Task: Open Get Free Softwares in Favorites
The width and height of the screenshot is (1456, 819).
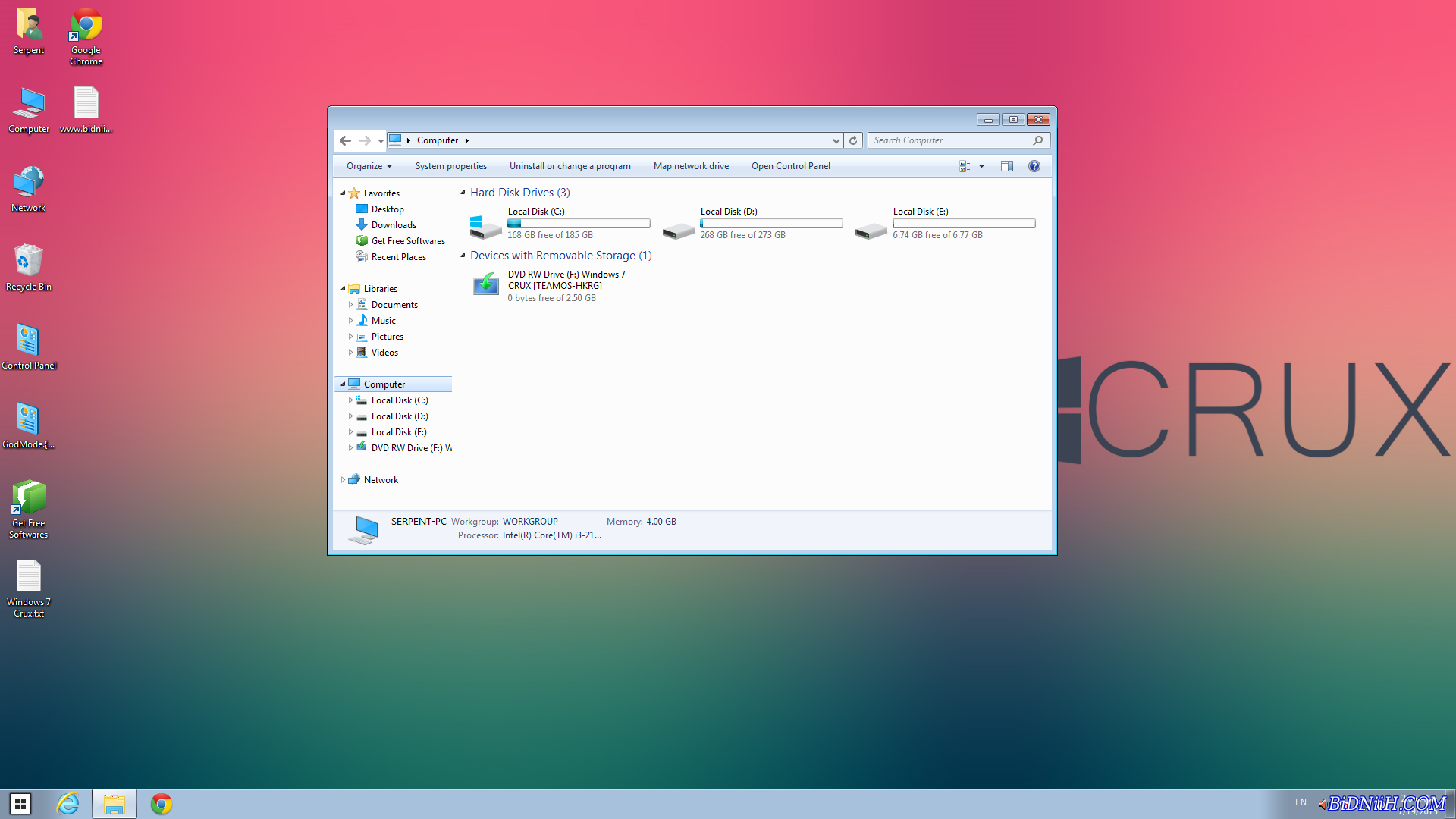Action: 408,241
